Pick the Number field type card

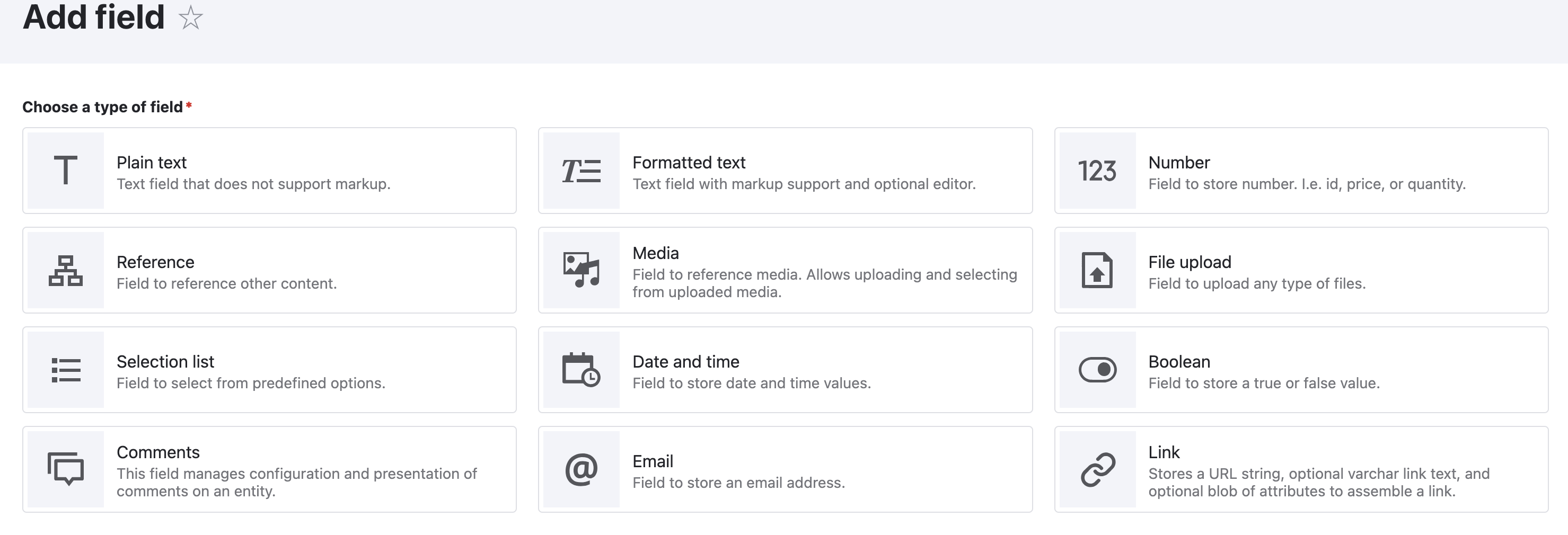(1179, 162)
